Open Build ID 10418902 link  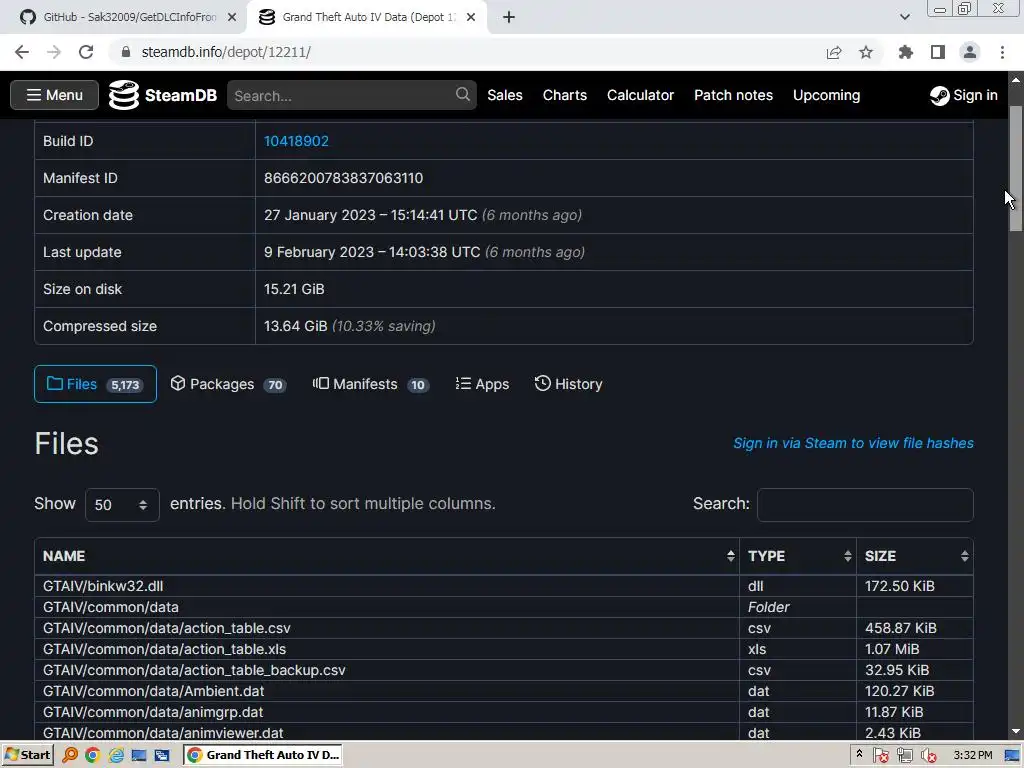pyautogui.click(x=296, y=141)
